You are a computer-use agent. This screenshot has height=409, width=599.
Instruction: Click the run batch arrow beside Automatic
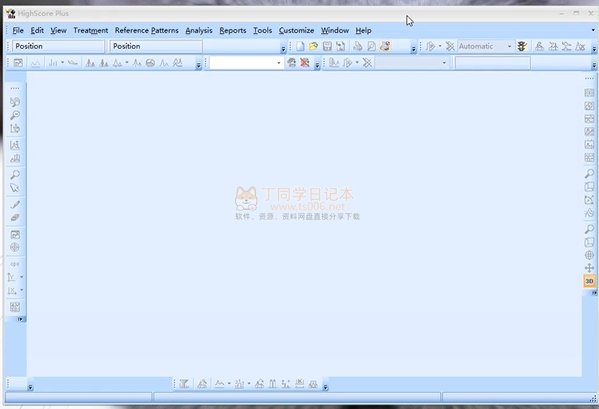tap(430, 46)
